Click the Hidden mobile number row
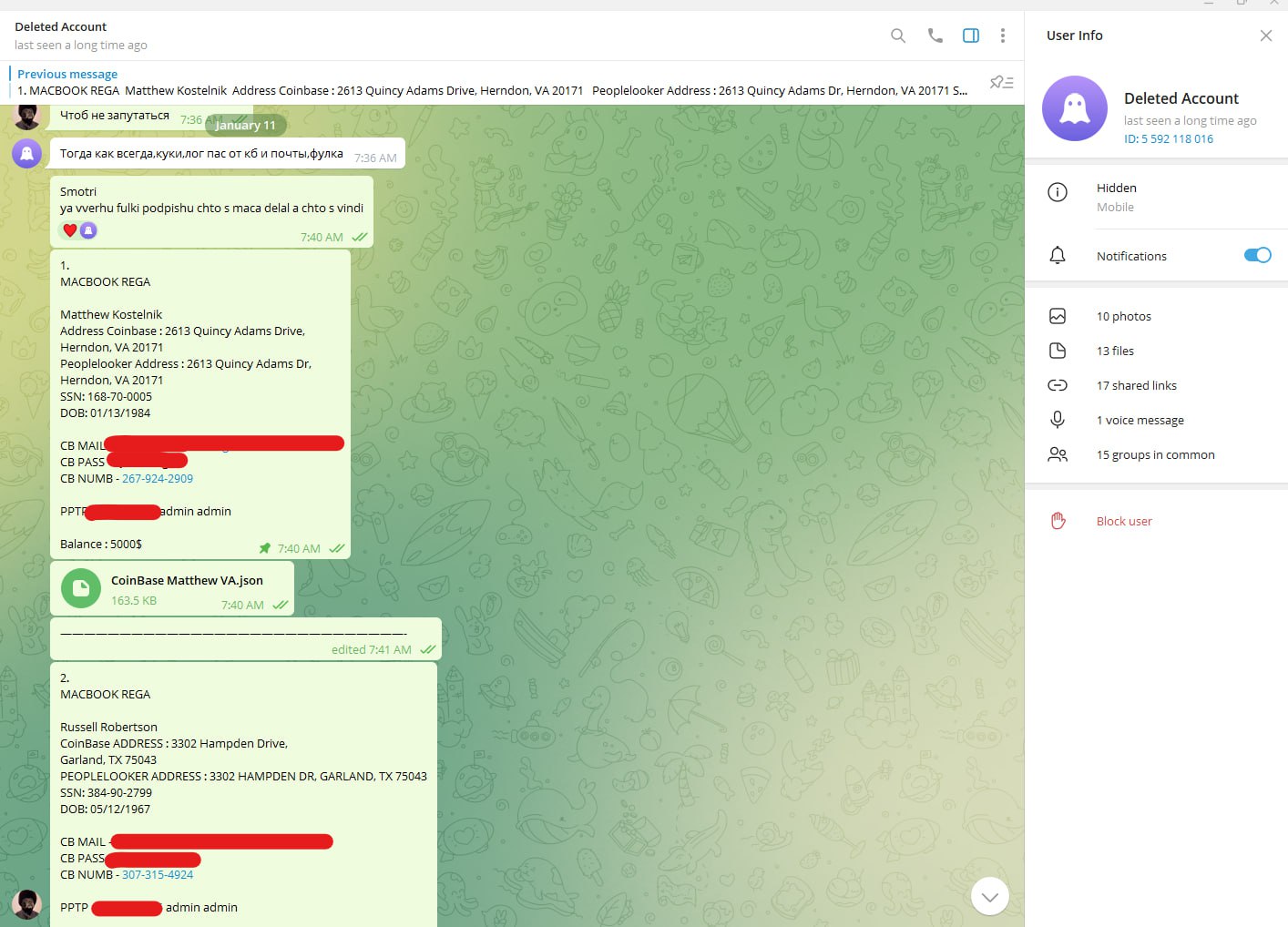 (x=1157, y=197)
